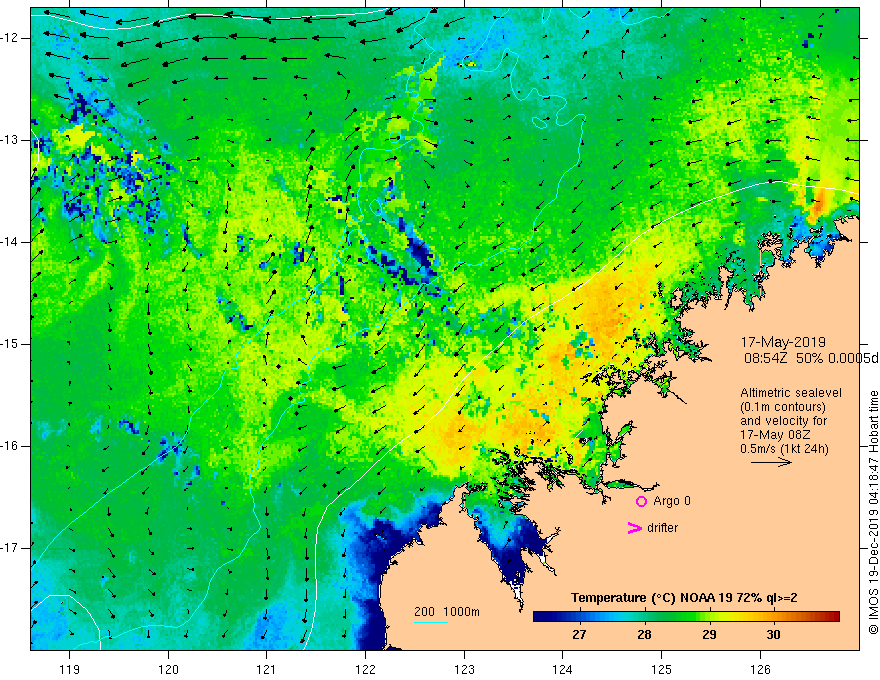The height and width of the screenshot is (680, 880).
Task: Click the longitude 121 axis label
Action: point(266,669)
